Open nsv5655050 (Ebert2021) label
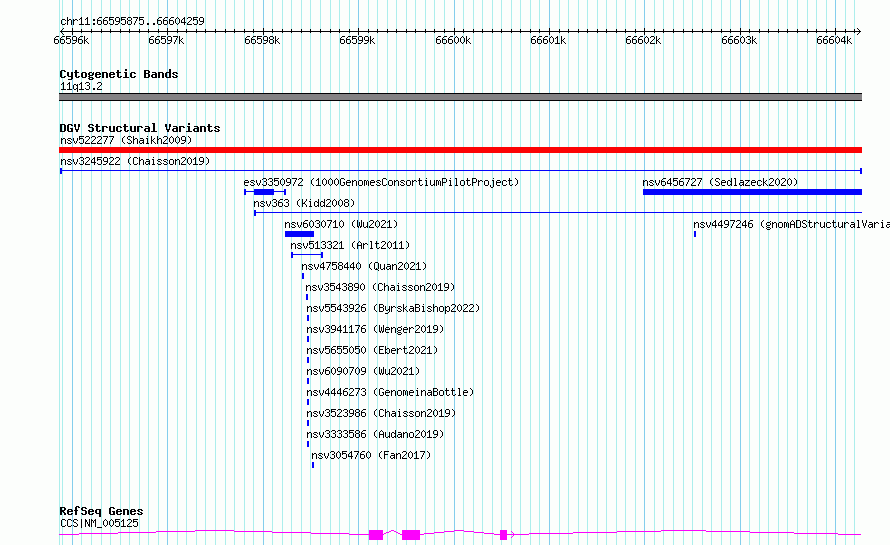 point(372,350)
